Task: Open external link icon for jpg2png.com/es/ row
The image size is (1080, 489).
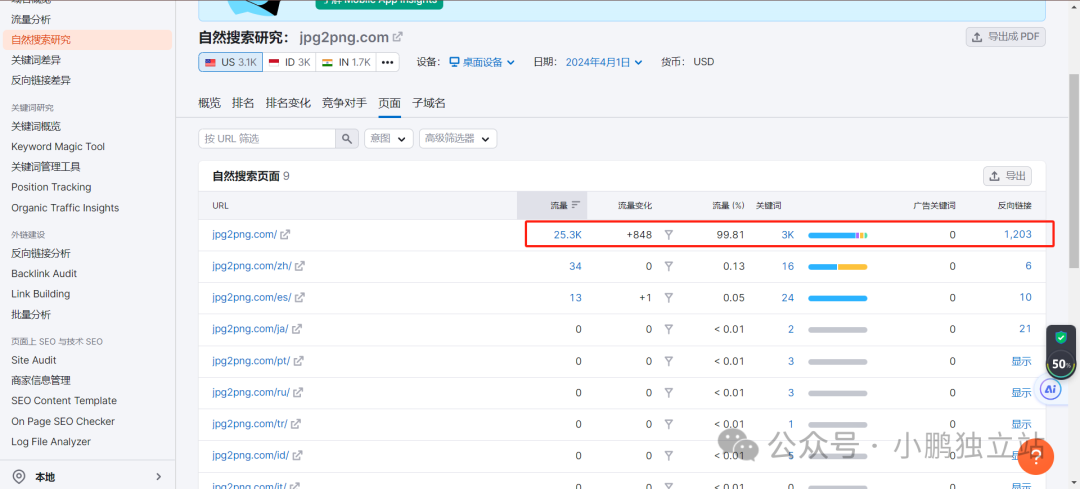Action: (300, 298)
